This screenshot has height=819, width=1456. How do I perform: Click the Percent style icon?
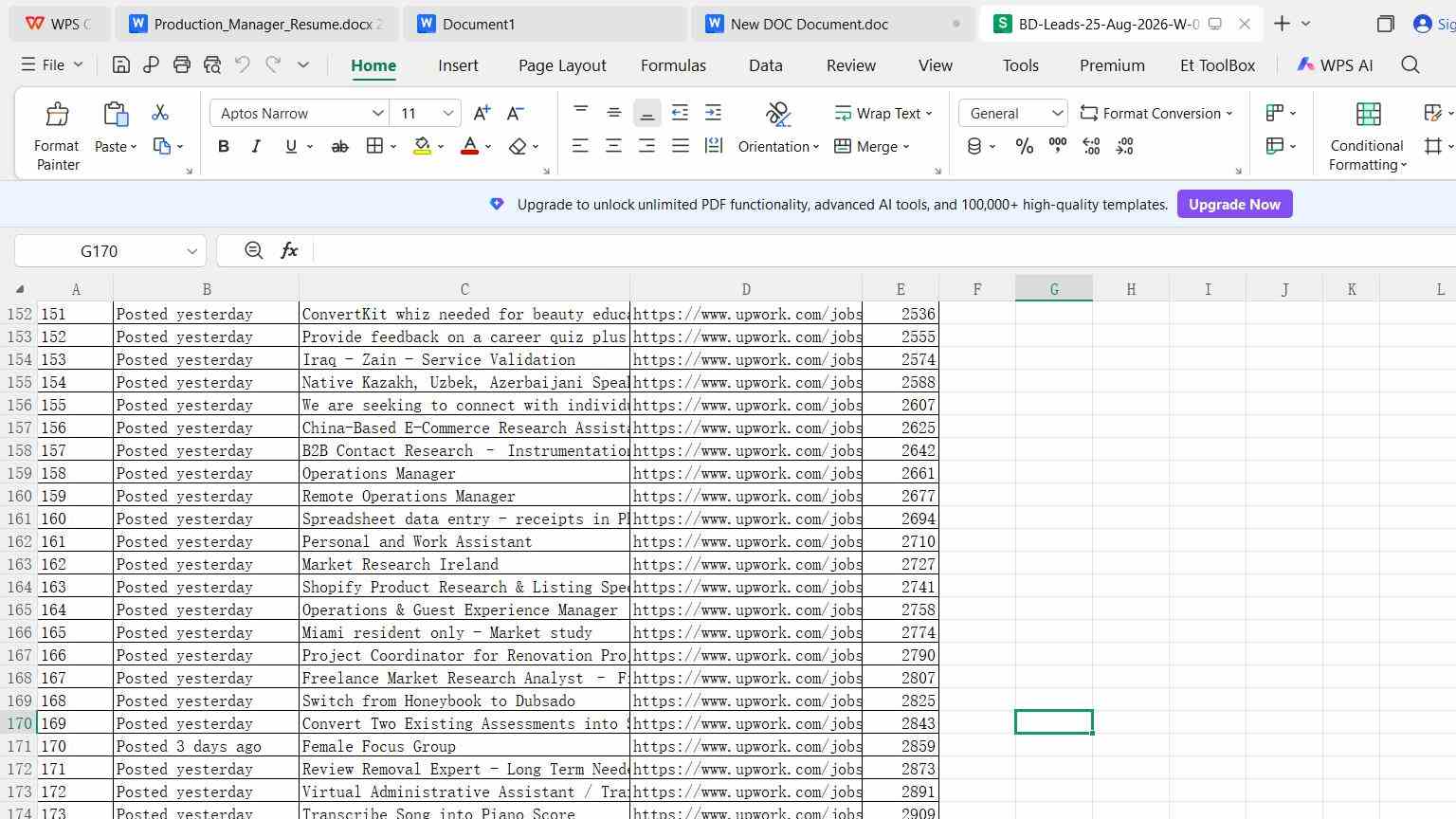[x=1025, y=146]
